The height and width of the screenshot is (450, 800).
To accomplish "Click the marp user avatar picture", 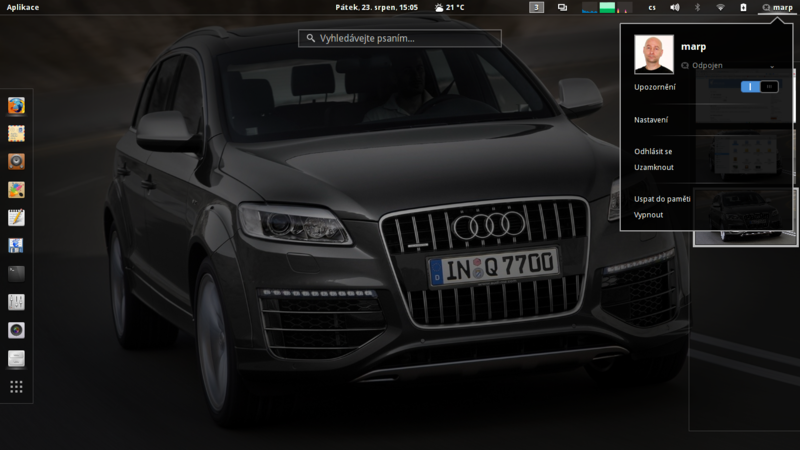I will (654, 55).
